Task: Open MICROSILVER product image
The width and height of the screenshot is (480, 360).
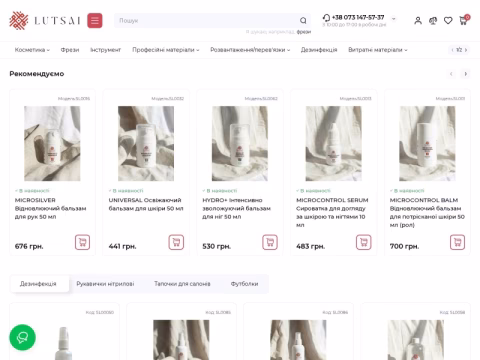Action: [52, 143]
